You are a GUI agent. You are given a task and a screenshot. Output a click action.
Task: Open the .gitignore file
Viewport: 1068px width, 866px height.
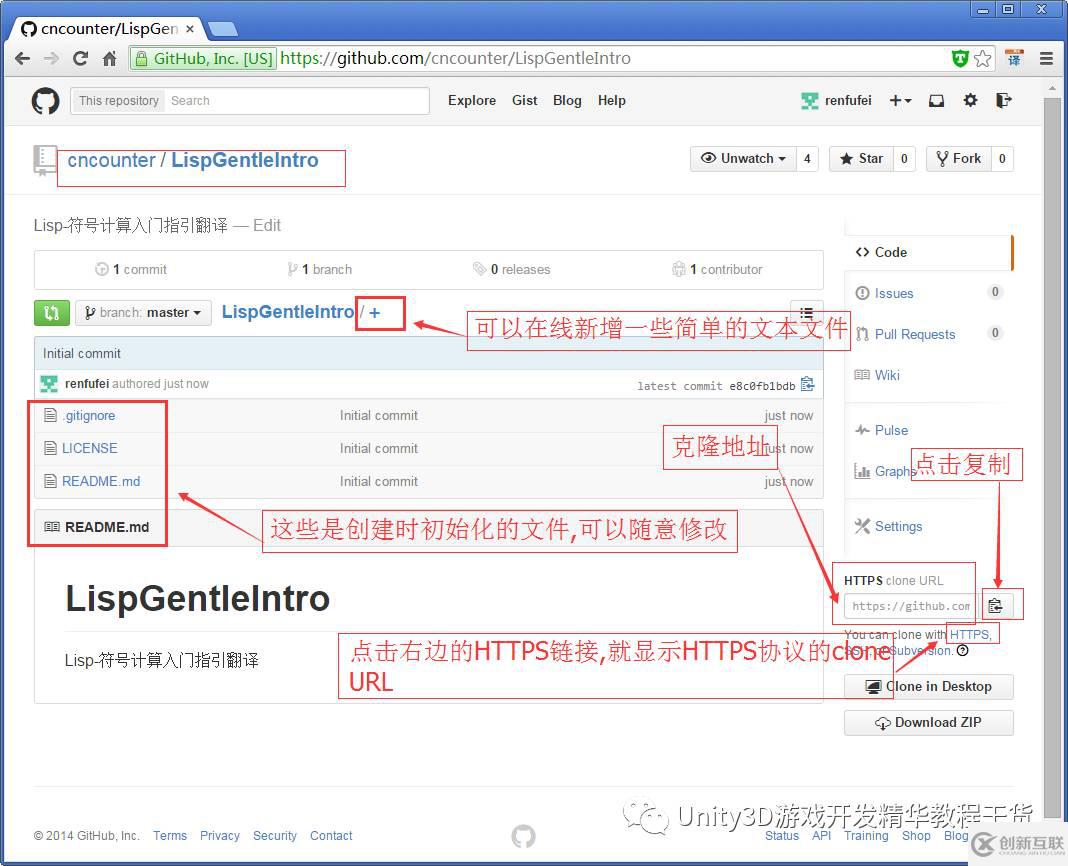coord(89,416)
